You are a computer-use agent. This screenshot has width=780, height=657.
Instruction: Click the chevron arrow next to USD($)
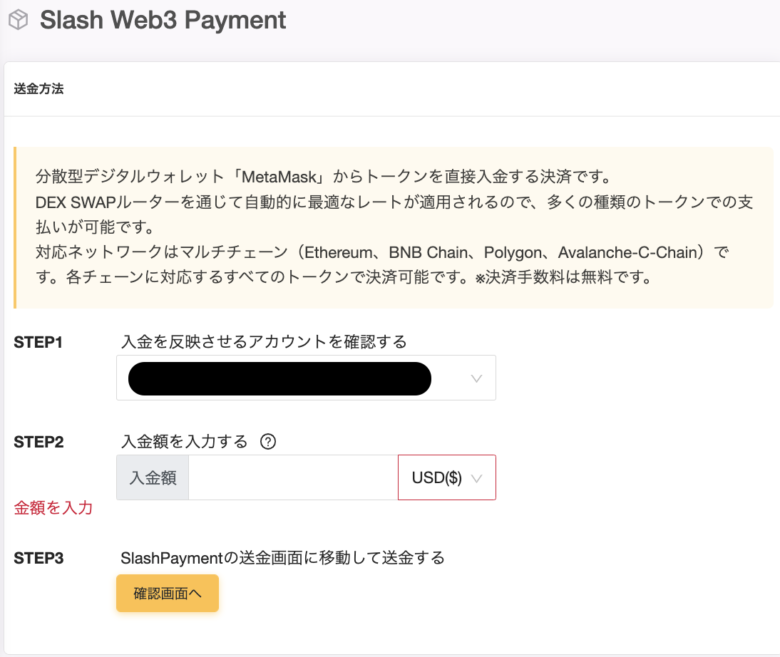point(476,478)
